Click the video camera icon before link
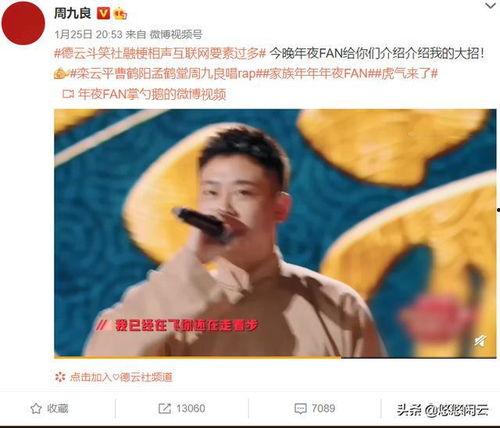Screen dimensions: 500x428 tap(68, 94)
